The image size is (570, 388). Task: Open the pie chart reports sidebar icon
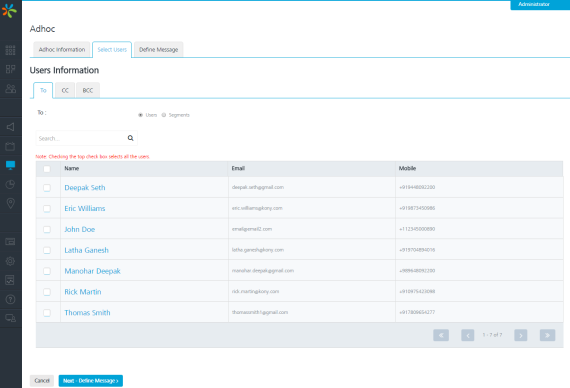11,184
